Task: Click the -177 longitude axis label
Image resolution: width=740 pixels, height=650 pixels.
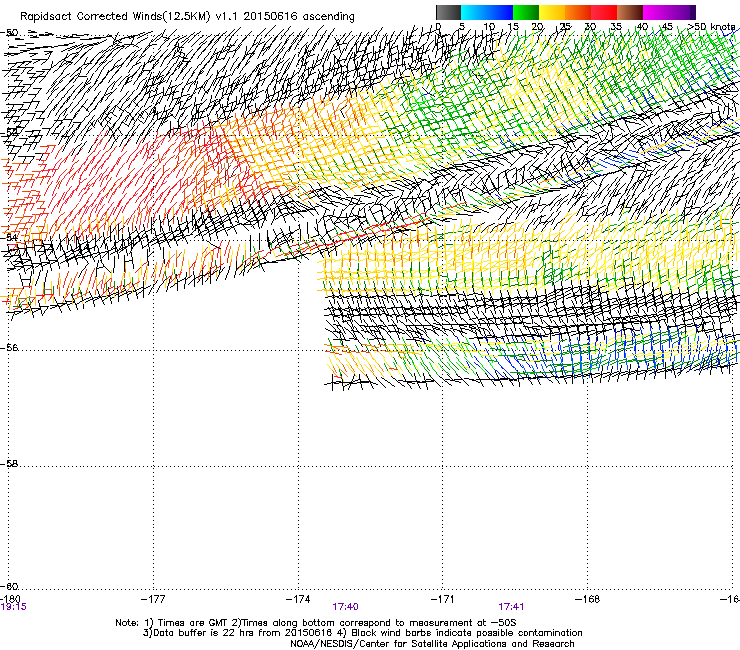Action: (x=153, y=599)
